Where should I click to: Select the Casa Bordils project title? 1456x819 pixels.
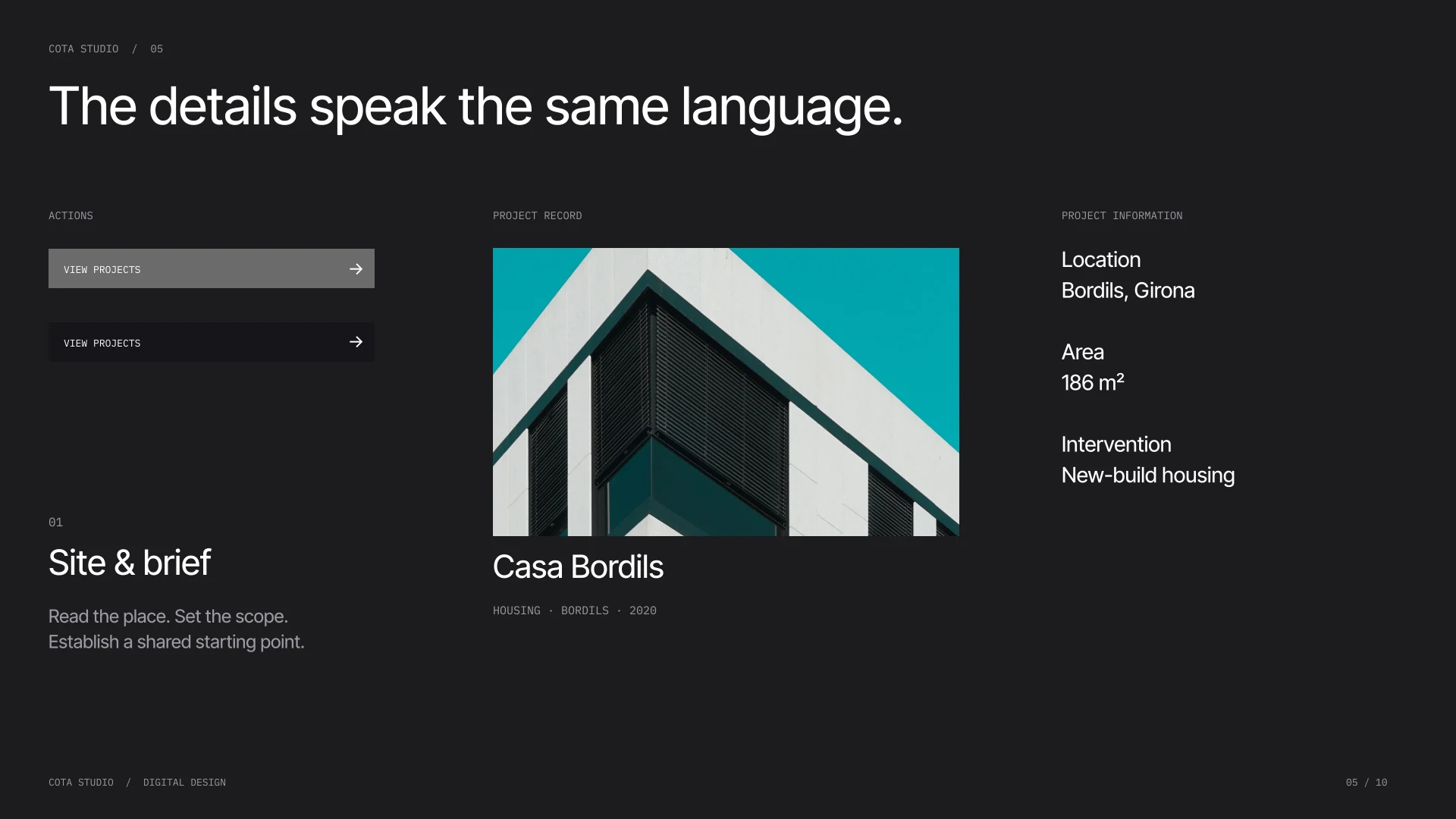[x=578, y=567]
